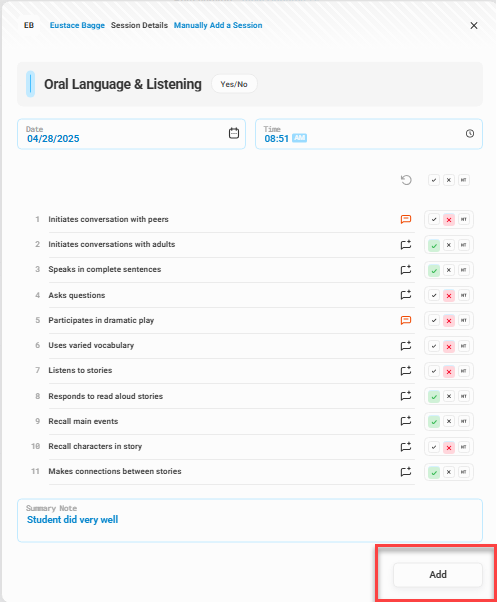Open orange comment on Participates in dramatic play

[x=406, y=320]
